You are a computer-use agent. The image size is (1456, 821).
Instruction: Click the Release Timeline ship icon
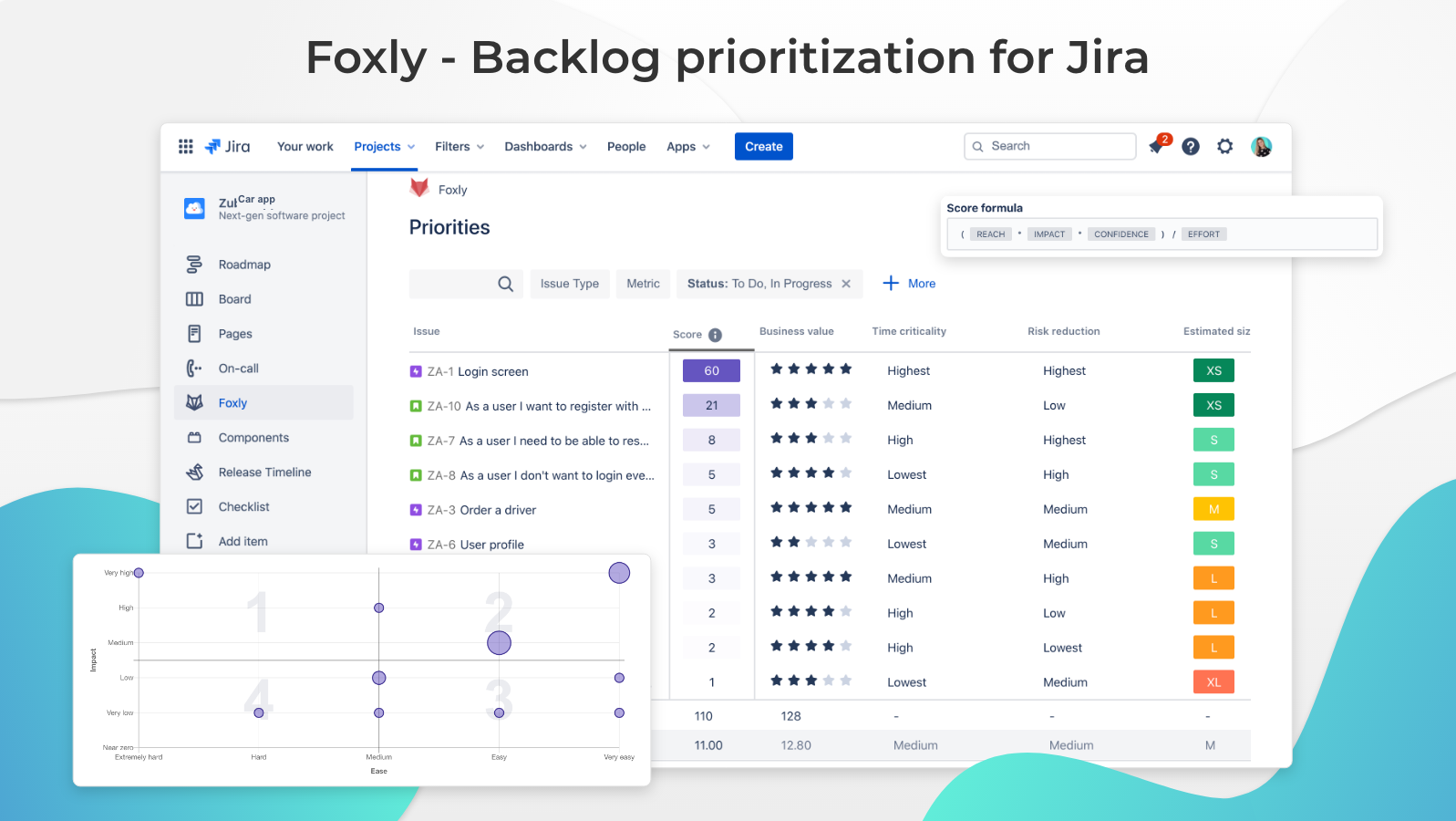[194, 473]
